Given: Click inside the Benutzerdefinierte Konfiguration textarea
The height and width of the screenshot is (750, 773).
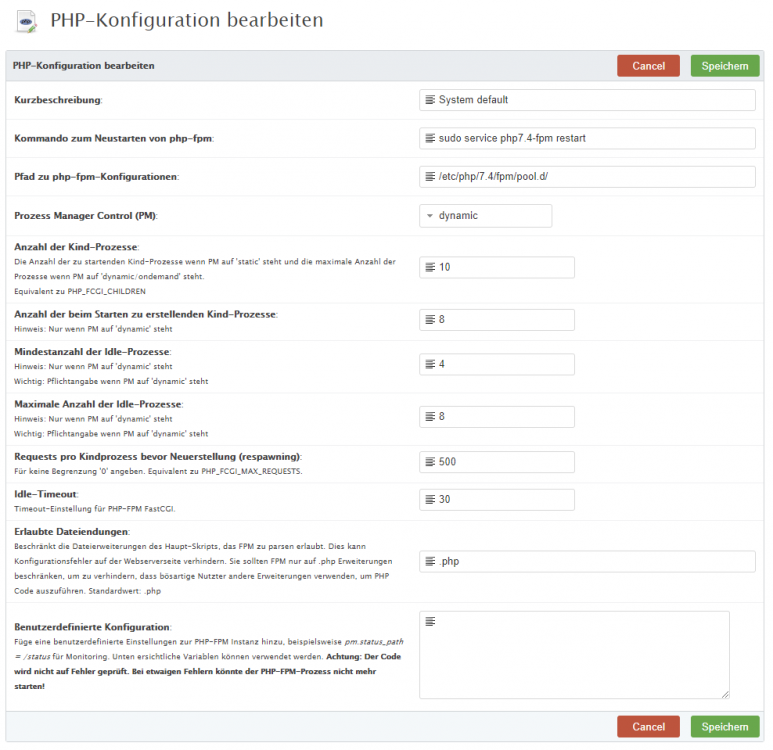Looking at the screenshot, I should pos(575,660).
